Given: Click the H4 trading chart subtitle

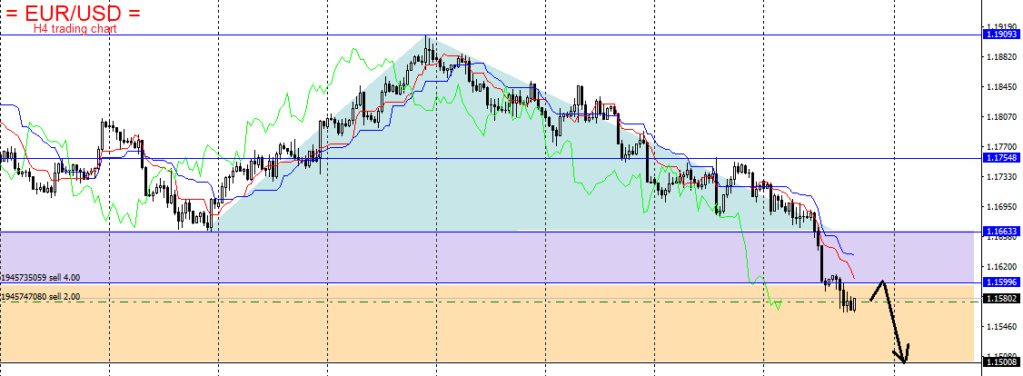Looking at the screenshot, I should pos(75,29).
